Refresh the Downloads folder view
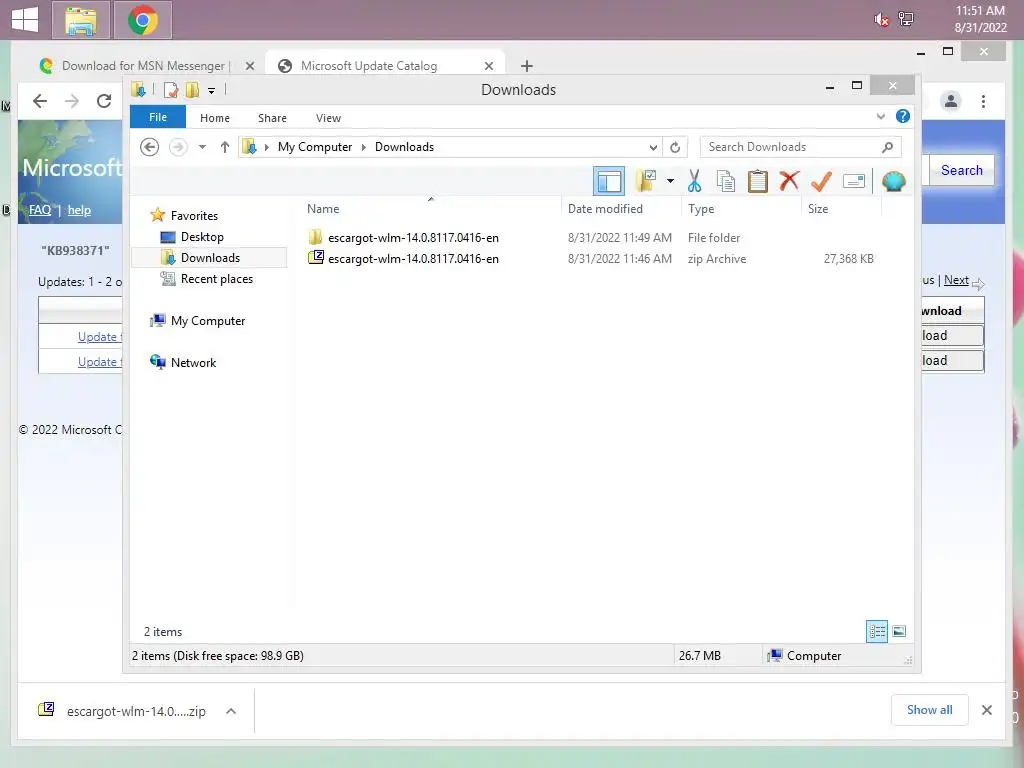This screenshot has height=768, width=1024. [x=675, y=147]
